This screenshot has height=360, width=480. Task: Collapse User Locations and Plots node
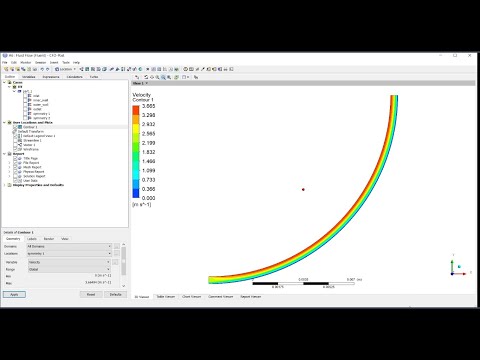4,123
